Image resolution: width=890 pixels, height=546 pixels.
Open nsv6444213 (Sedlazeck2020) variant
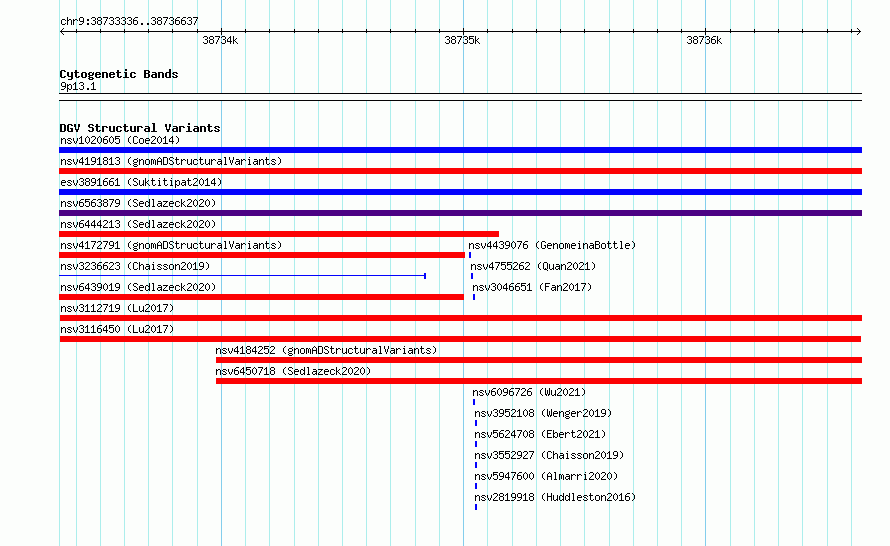(x=138, y=224)
